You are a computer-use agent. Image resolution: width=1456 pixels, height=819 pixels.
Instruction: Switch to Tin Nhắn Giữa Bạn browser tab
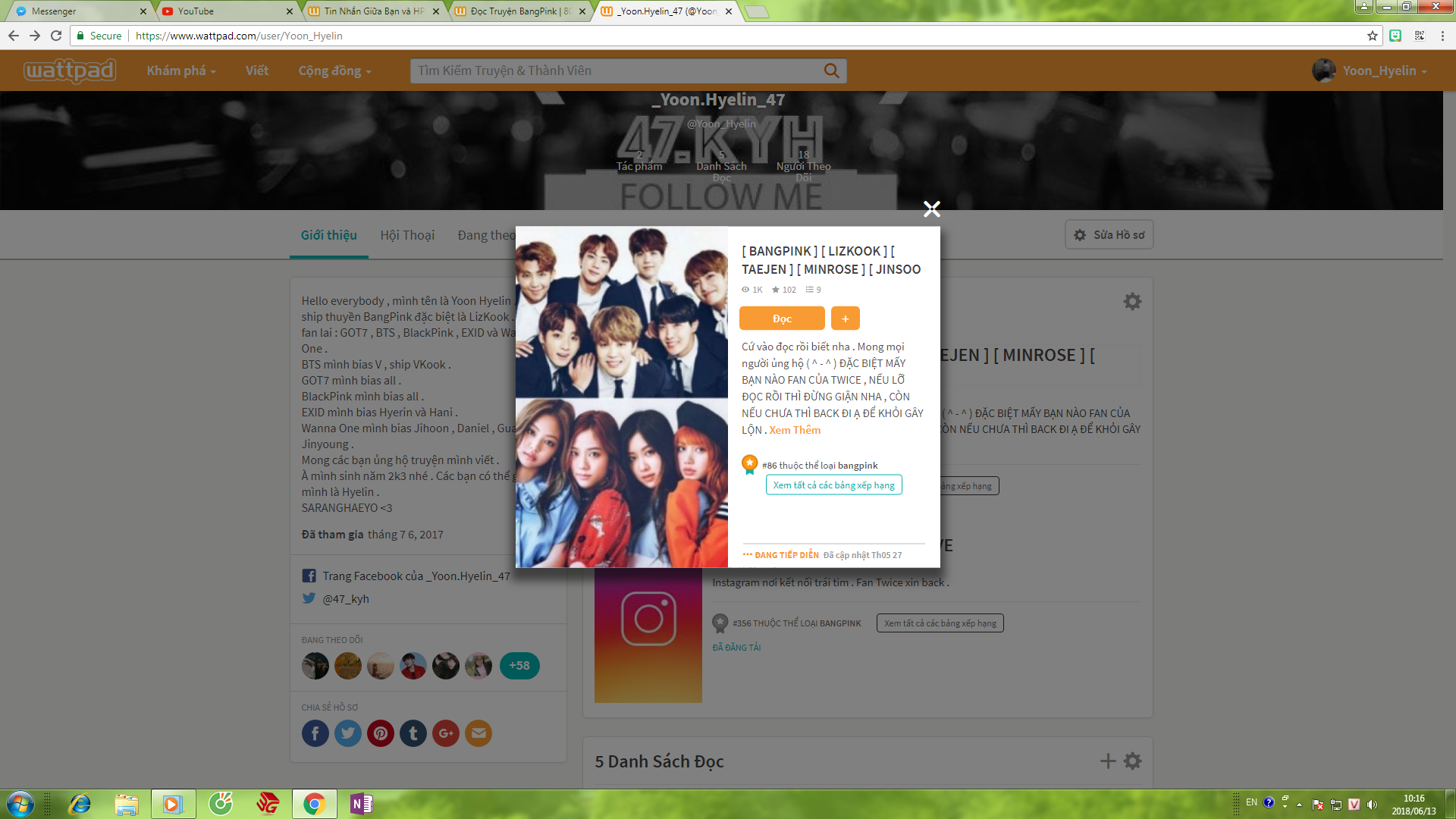pos(372,11)
